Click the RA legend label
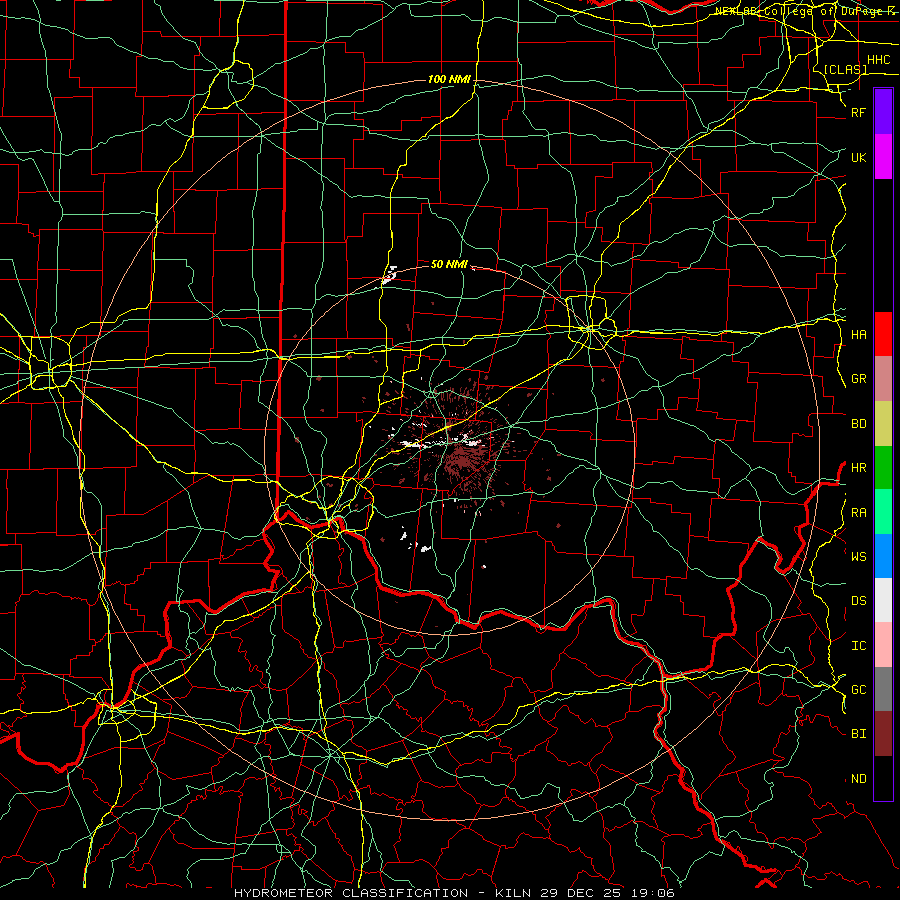Image resolution: width=900 pixels, height=900 pixels. pos(858,513)
